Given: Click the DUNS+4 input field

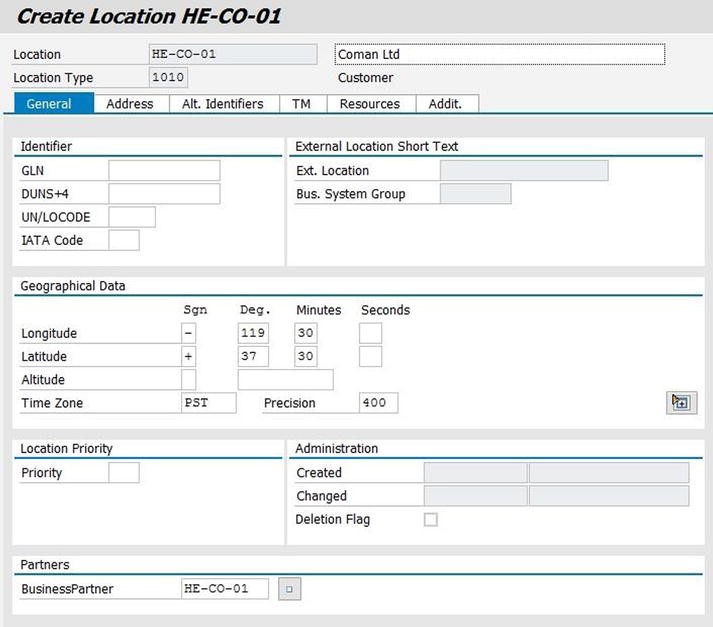Looking at the screenshot, I should click(164, 194).
